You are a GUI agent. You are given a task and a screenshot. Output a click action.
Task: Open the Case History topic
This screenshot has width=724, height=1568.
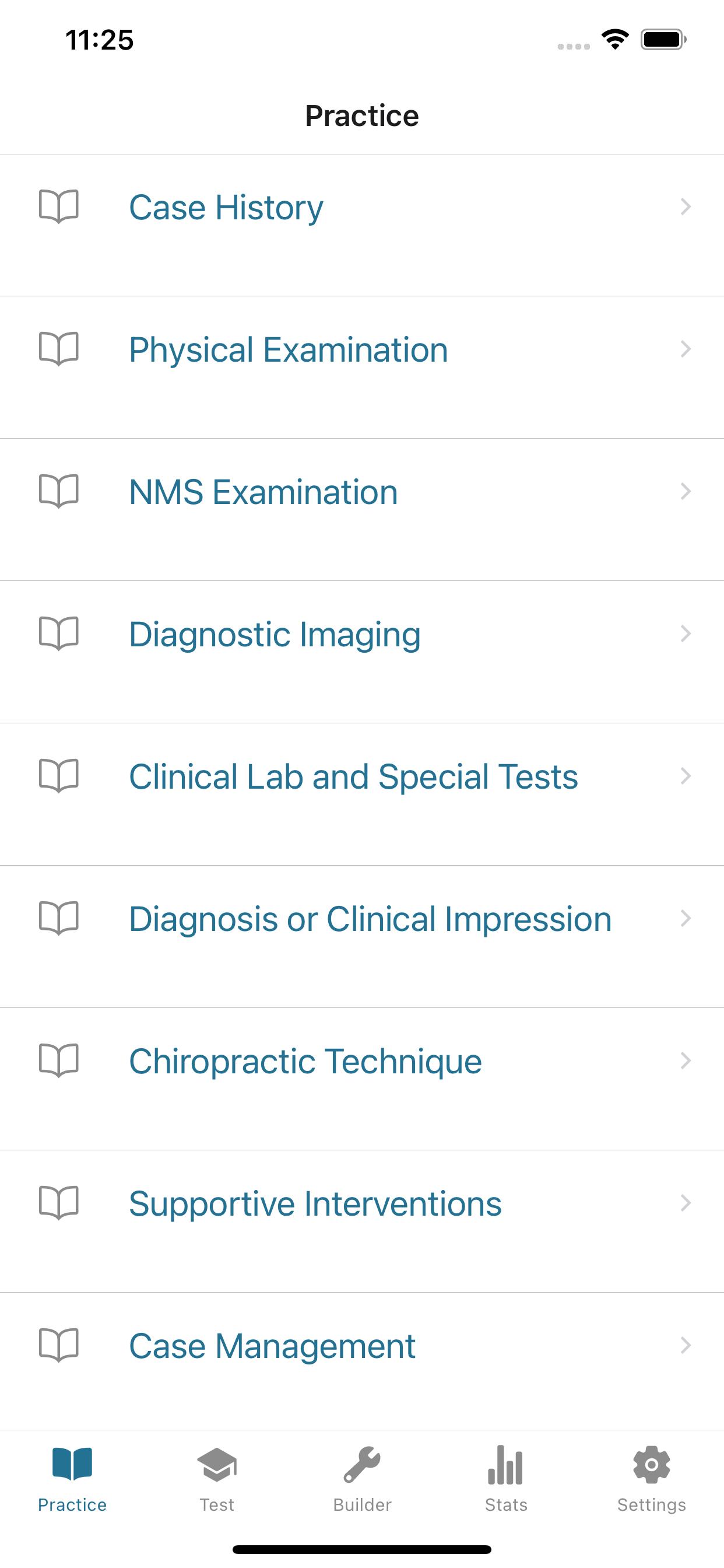pyautogui.click(x=362, y=225)
